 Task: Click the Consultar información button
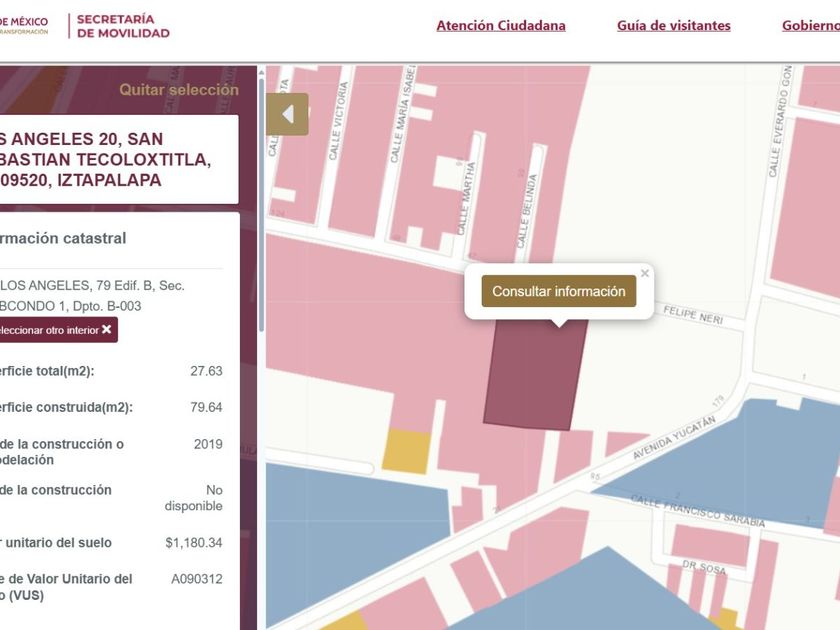tap(558, 291)
